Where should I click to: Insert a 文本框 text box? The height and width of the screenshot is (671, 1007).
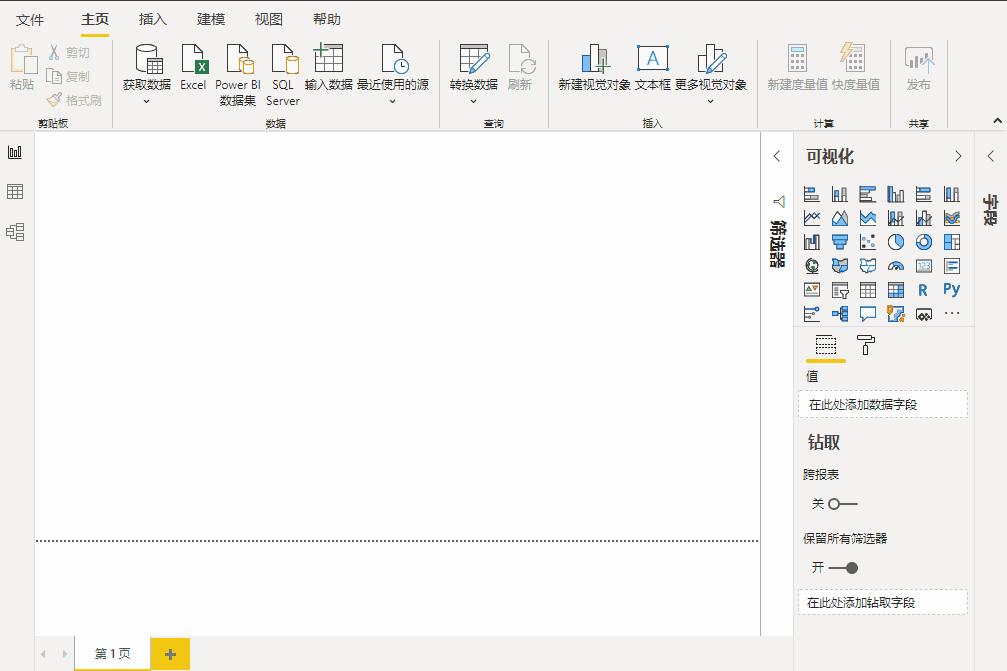[652, 68]
